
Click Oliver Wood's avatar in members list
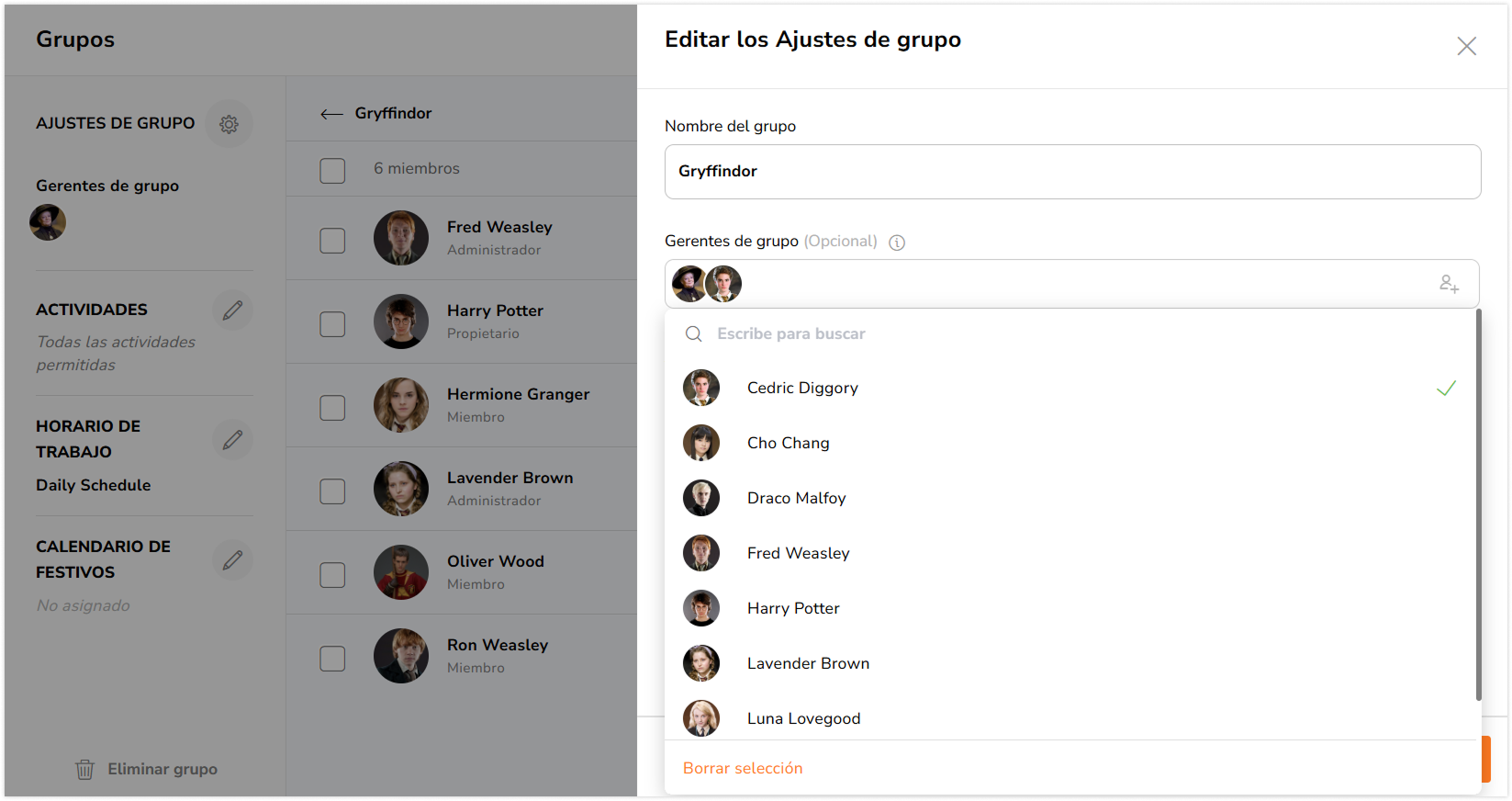pos(401,572)
